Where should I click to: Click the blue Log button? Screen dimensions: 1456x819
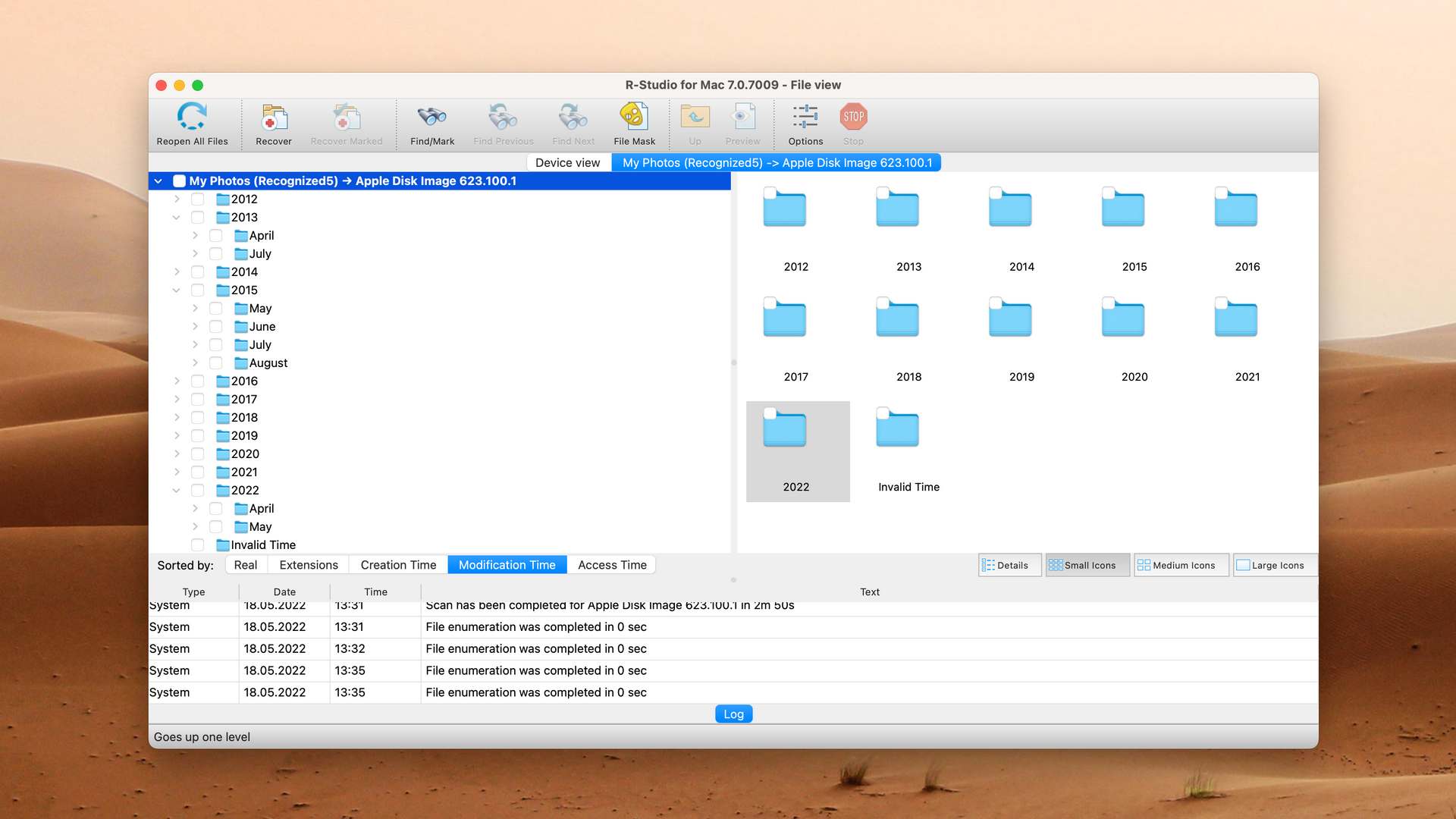click(733, 714)
